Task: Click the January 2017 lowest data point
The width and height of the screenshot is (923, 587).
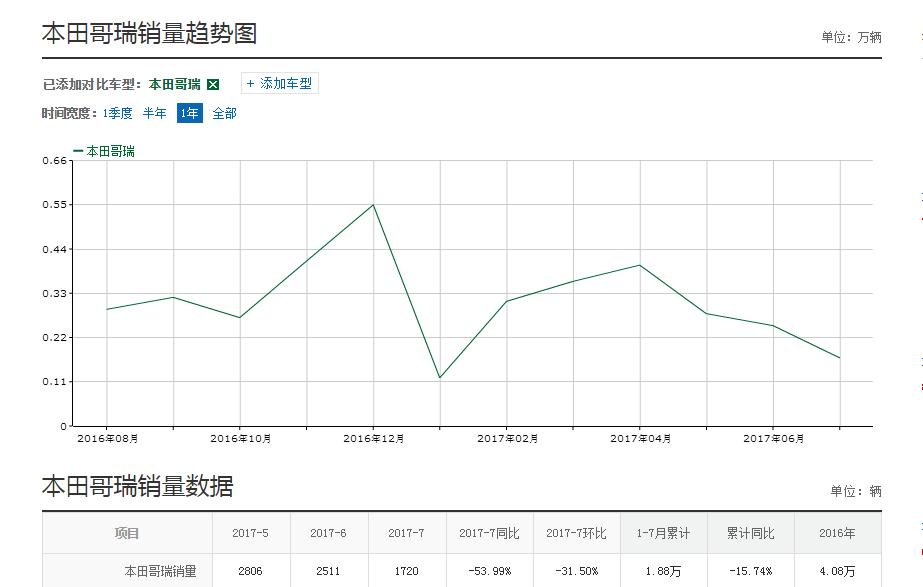Action: click(438, 377)
